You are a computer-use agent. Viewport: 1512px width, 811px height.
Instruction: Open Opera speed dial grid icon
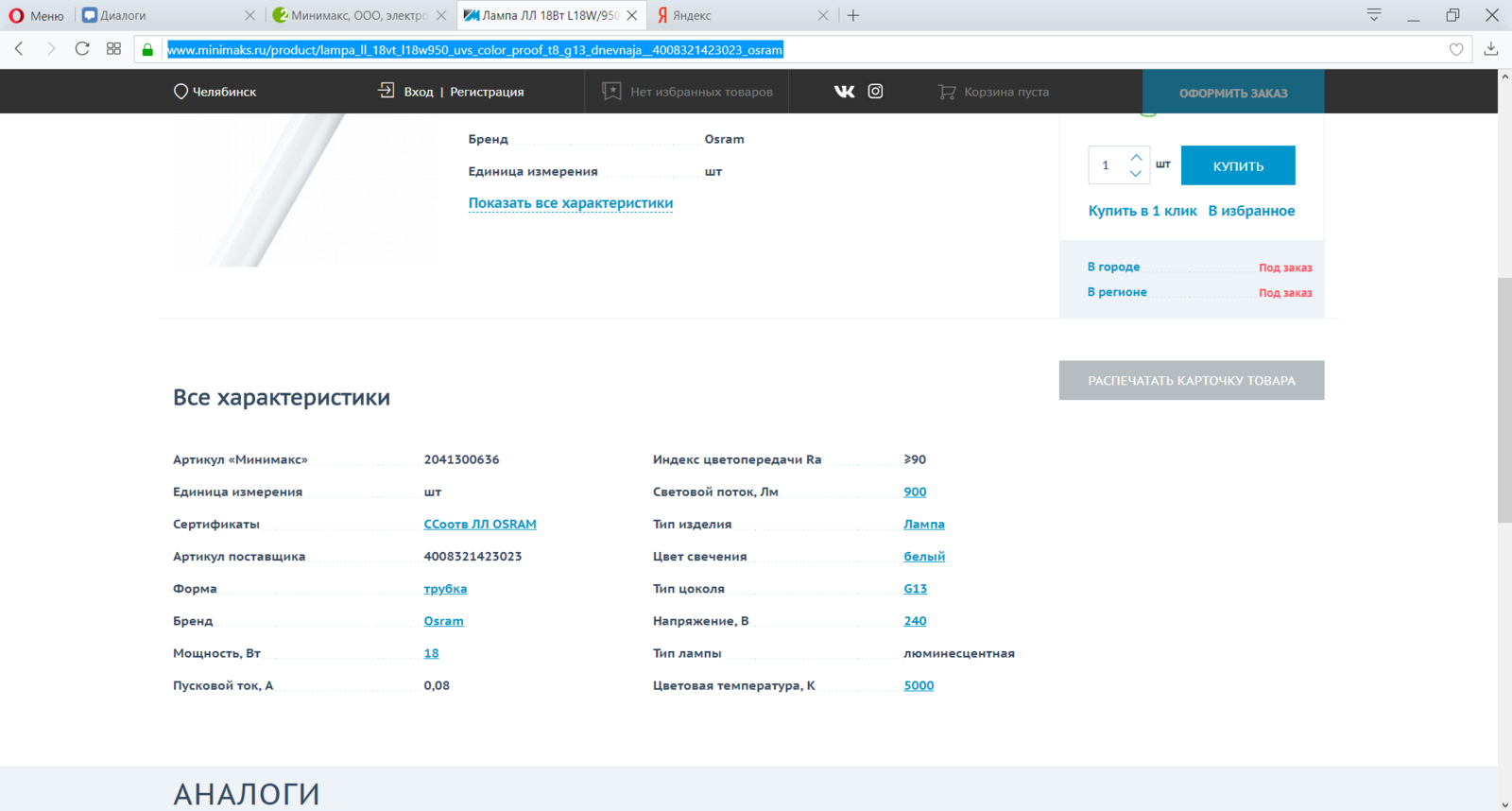[113, 49]
